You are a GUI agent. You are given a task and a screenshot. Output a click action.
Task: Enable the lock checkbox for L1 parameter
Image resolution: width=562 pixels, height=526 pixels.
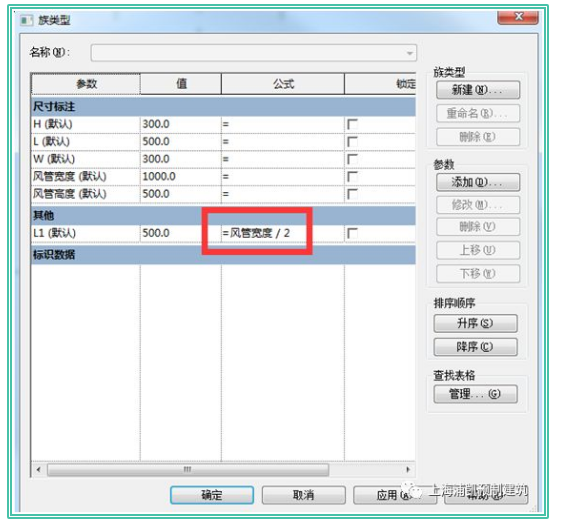point(352,234)
